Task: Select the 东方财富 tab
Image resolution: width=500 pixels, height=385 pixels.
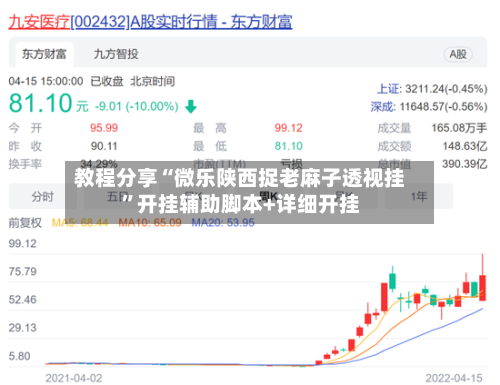Action: coord(44,54)
